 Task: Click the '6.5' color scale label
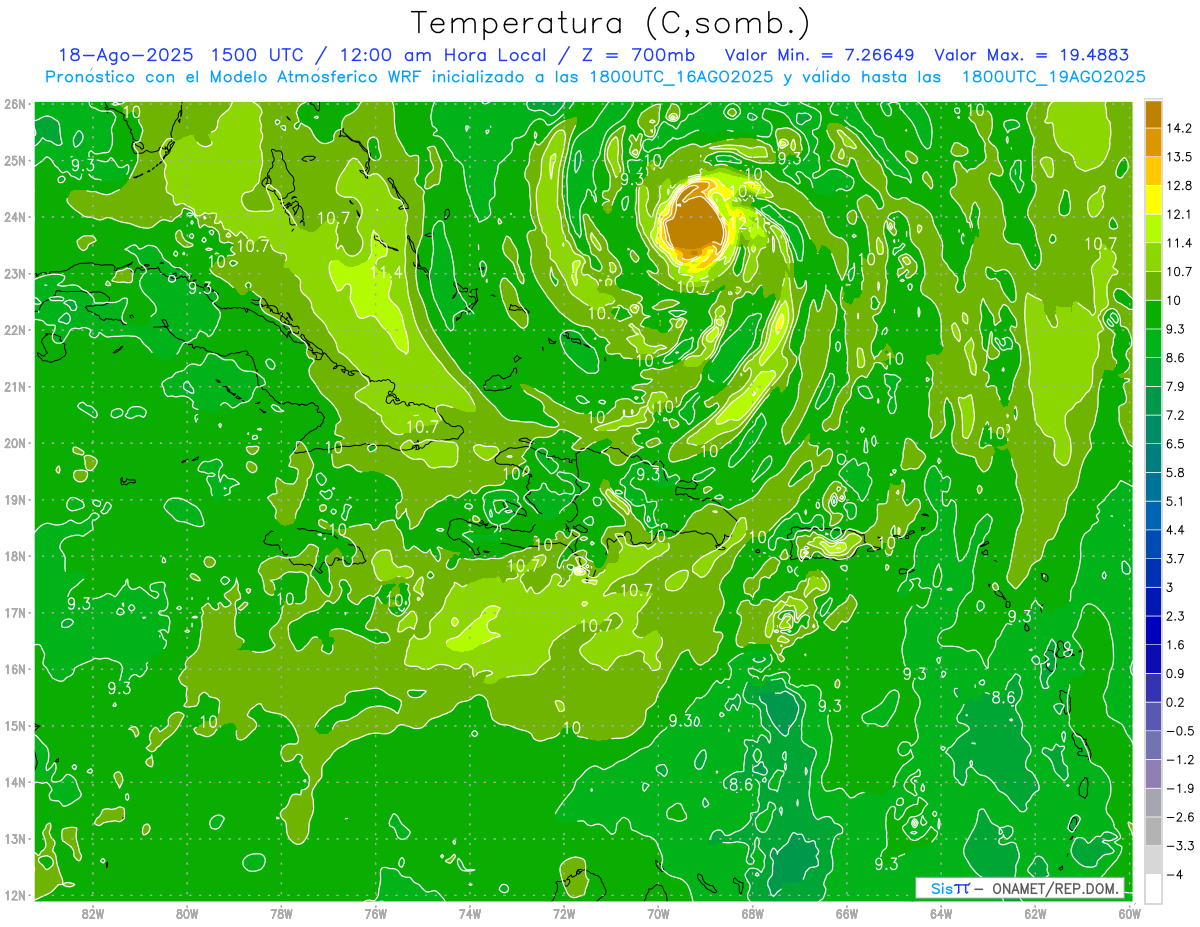click(x=1177, y=444)
